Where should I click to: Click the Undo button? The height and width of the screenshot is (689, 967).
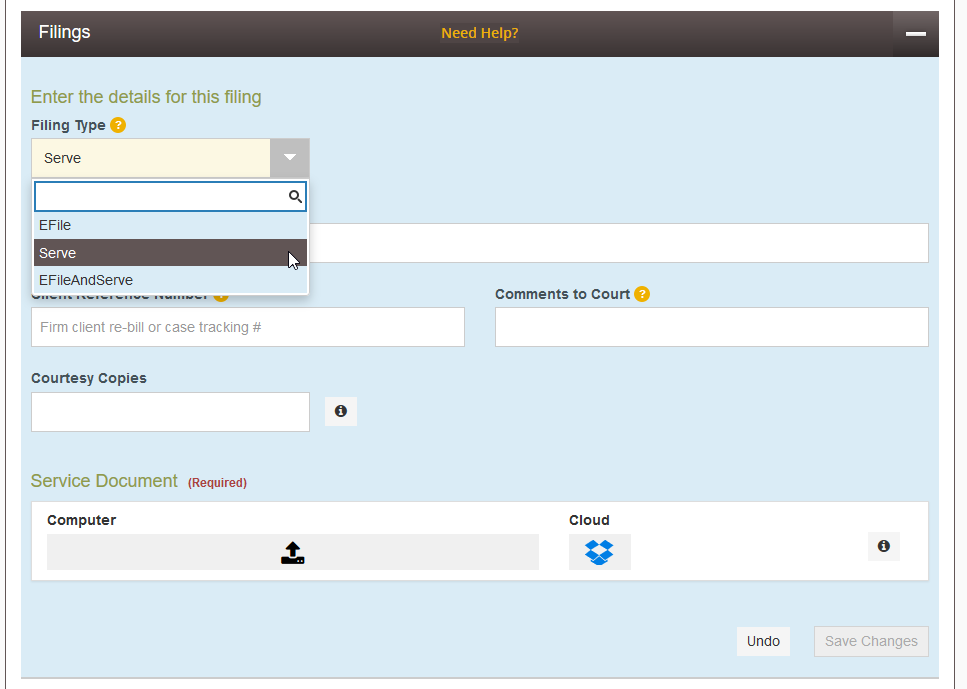(762, 641)
